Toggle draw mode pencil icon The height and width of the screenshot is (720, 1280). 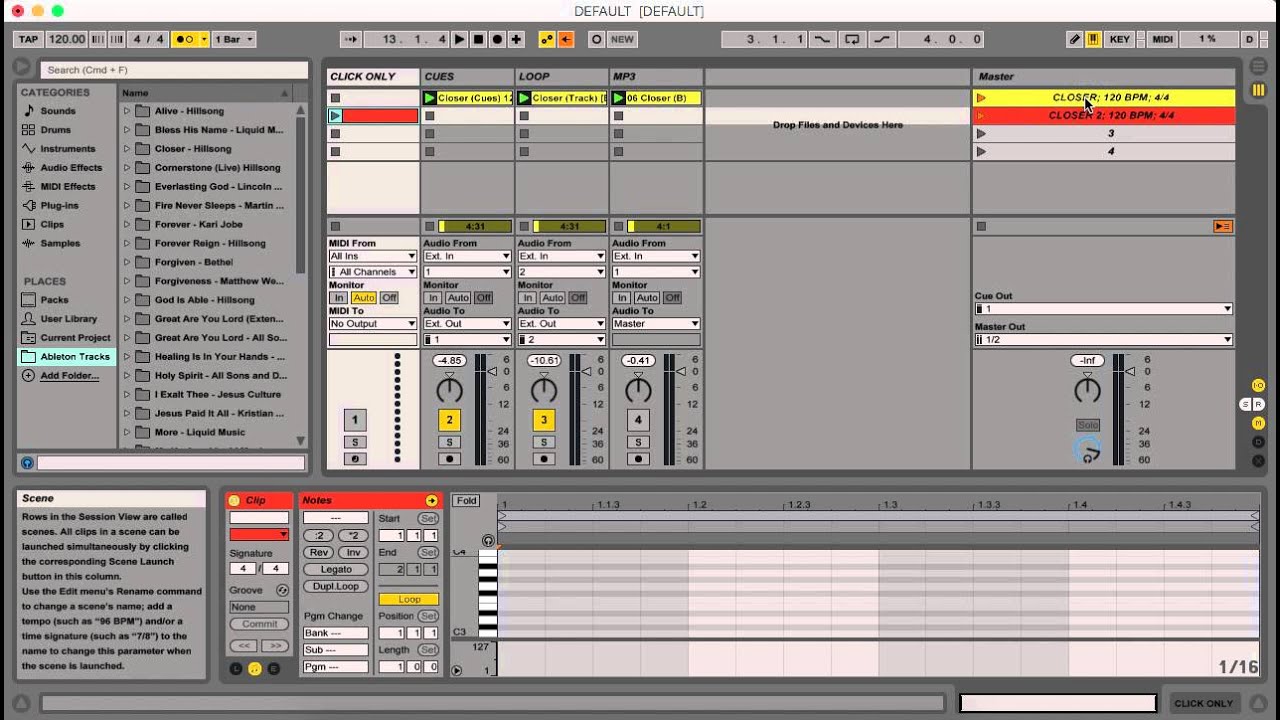(1075, 39)
